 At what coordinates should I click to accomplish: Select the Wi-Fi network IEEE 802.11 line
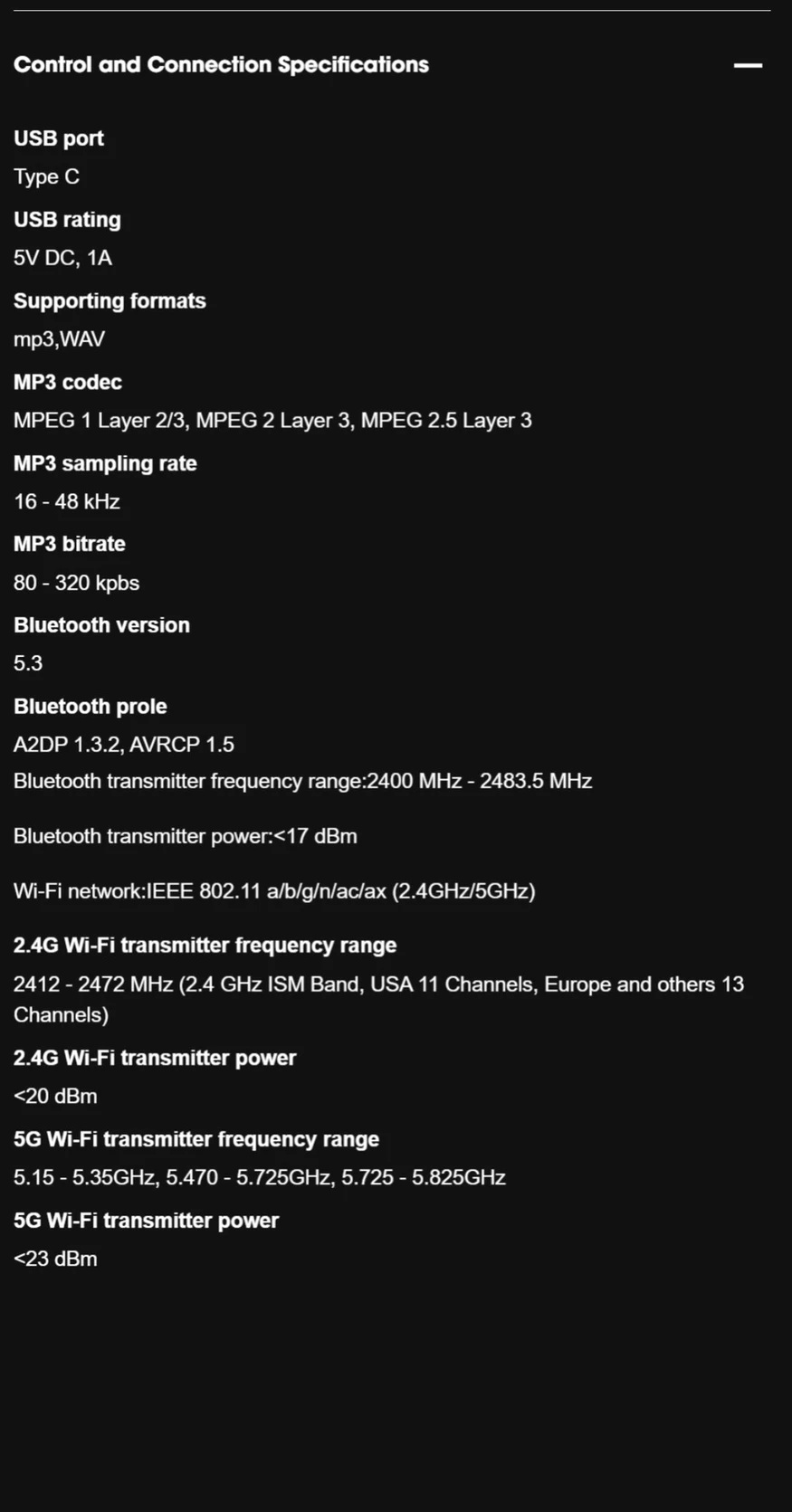(x=274, y=891)
